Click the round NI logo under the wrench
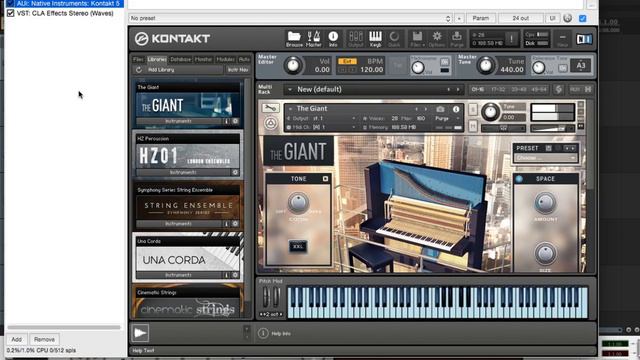Image resolution: width=640 pixels, height=360 pixels. coord(270,123)
